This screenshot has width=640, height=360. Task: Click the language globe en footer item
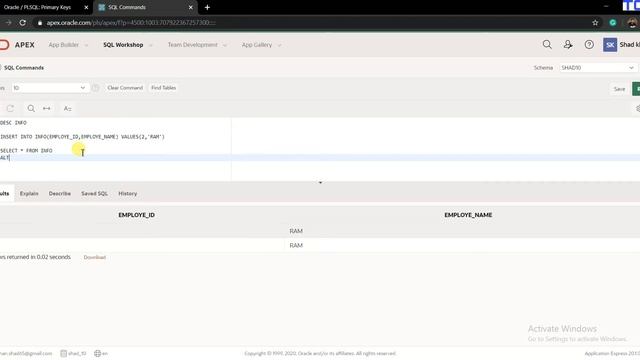pyautogui.click(x=101, y=353)
